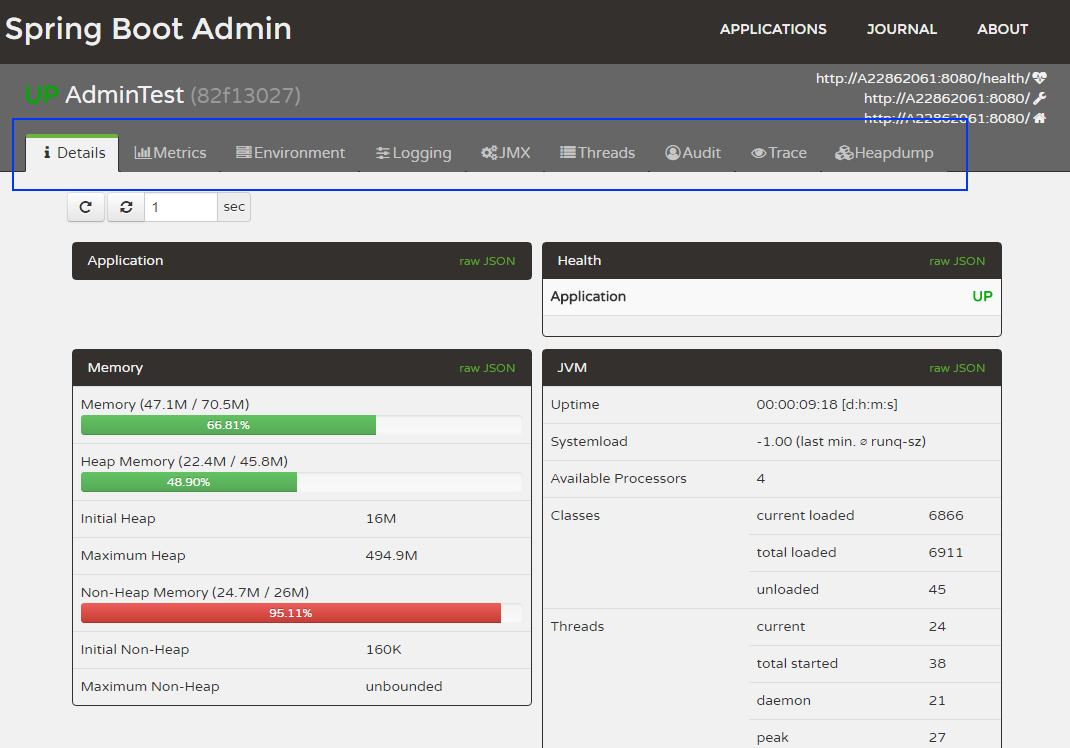Click the single refresh arrow button

coord(86,207)
